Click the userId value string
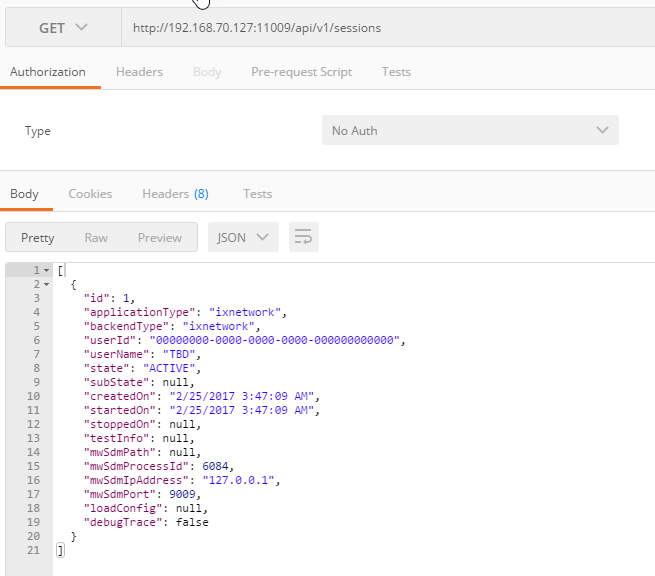The height and width of the screenshot is (576, 655). tap(275, 340)
